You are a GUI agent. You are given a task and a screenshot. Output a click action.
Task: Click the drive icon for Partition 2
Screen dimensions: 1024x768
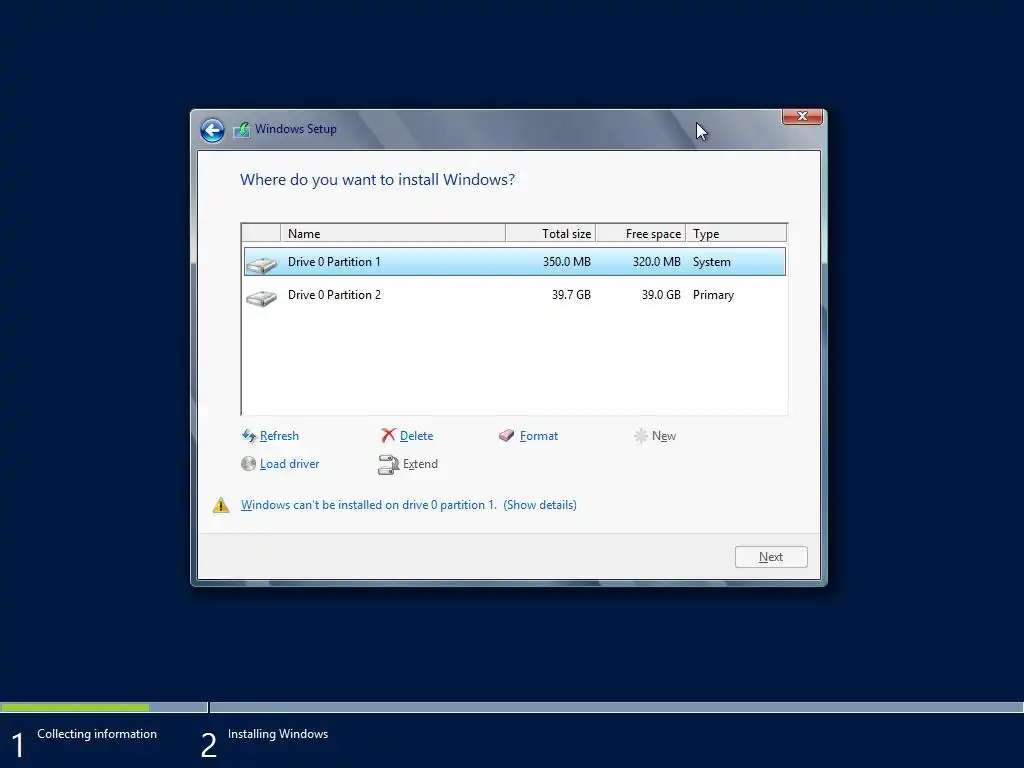[262, 298]
